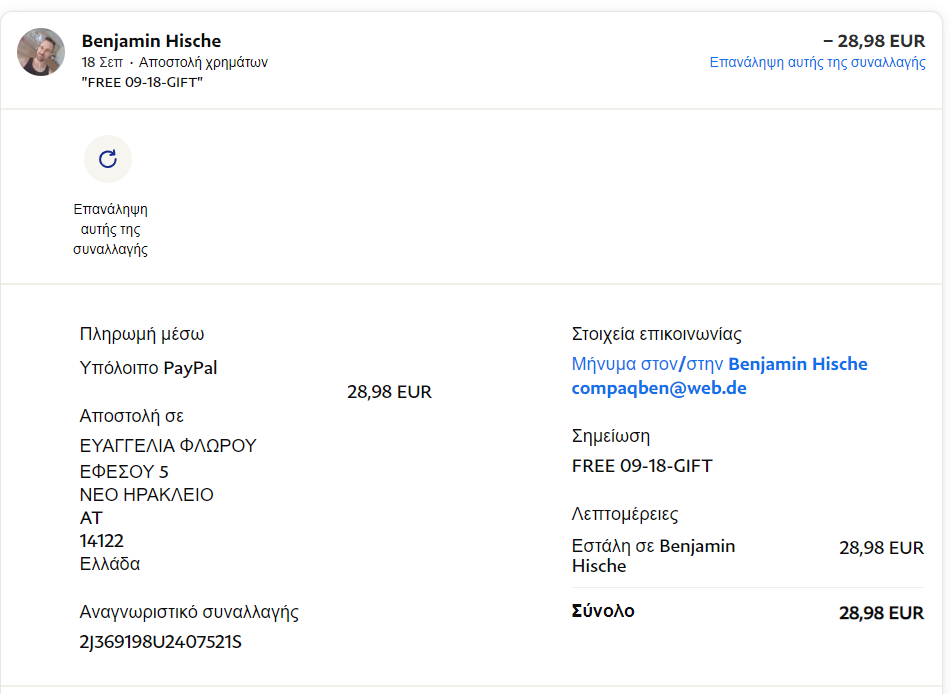Click the bold Benjamin Hische name in header
Screen dimensions: 951x694
151,41
